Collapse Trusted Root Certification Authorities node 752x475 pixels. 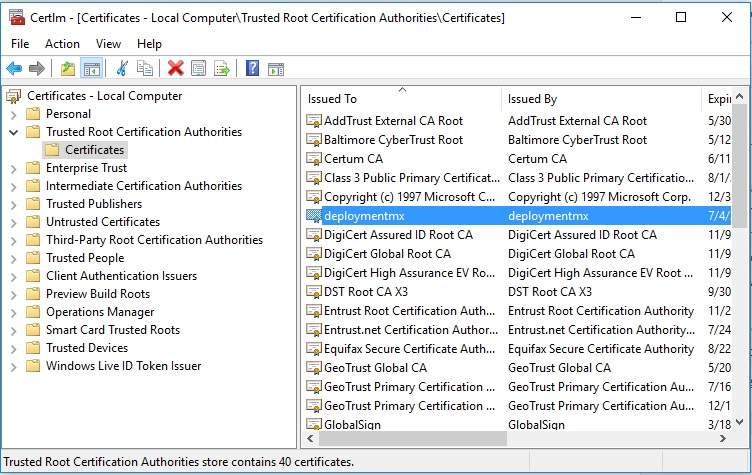point(14,132)
